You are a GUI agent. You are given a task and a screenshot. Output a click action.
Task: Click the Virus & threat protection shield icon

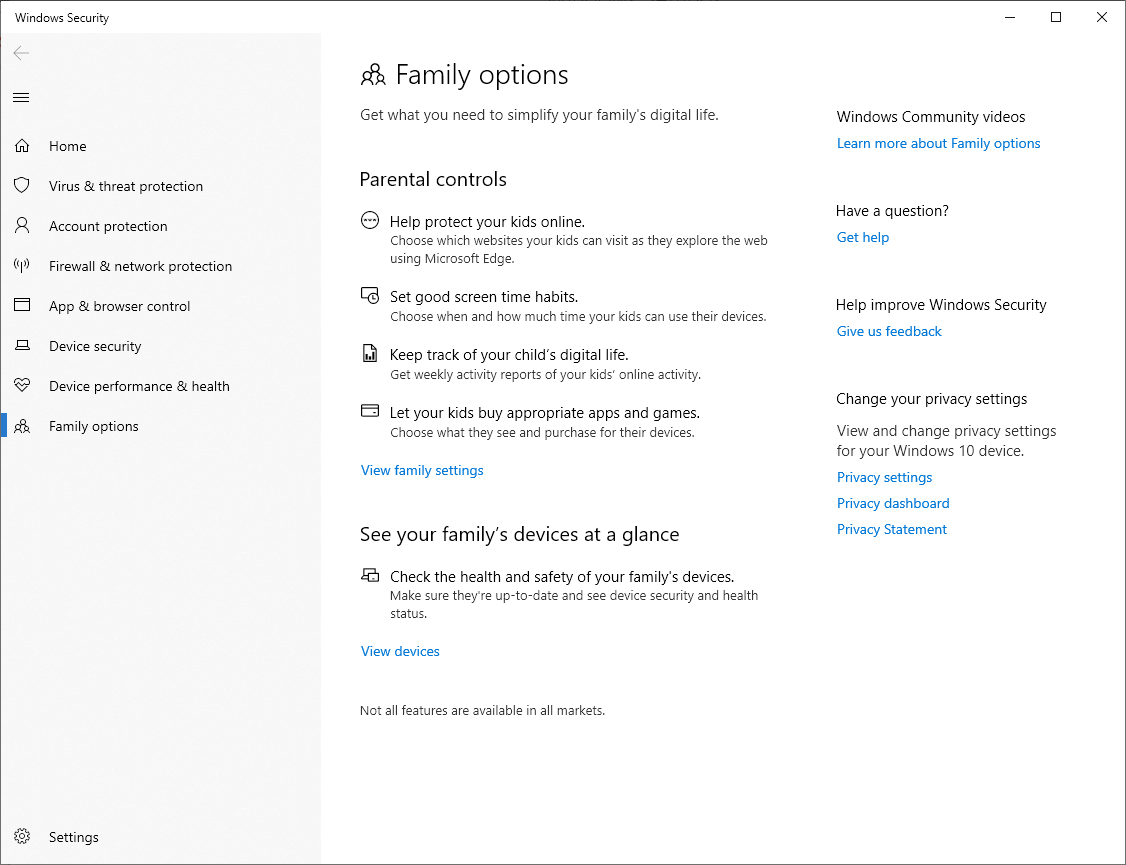tap(22, 186)
